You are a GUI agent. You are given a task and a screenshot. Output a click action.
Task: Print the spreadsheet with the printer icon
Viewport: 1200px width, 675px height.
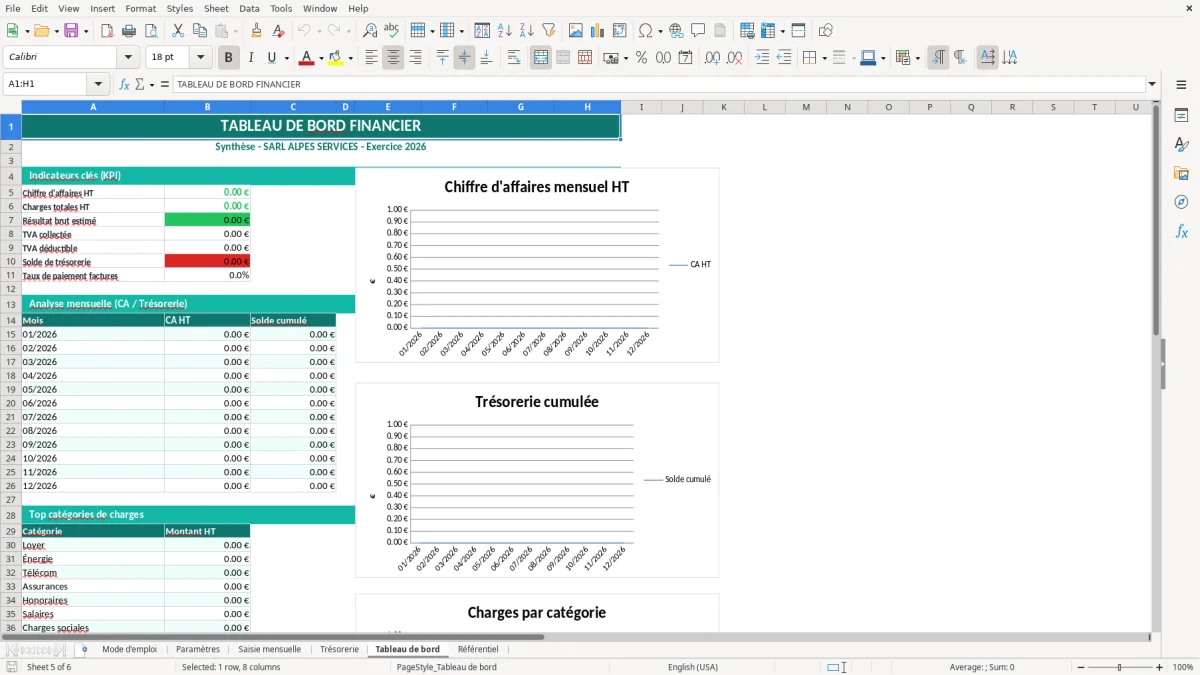pyautogui.click(x=128, y=31)
